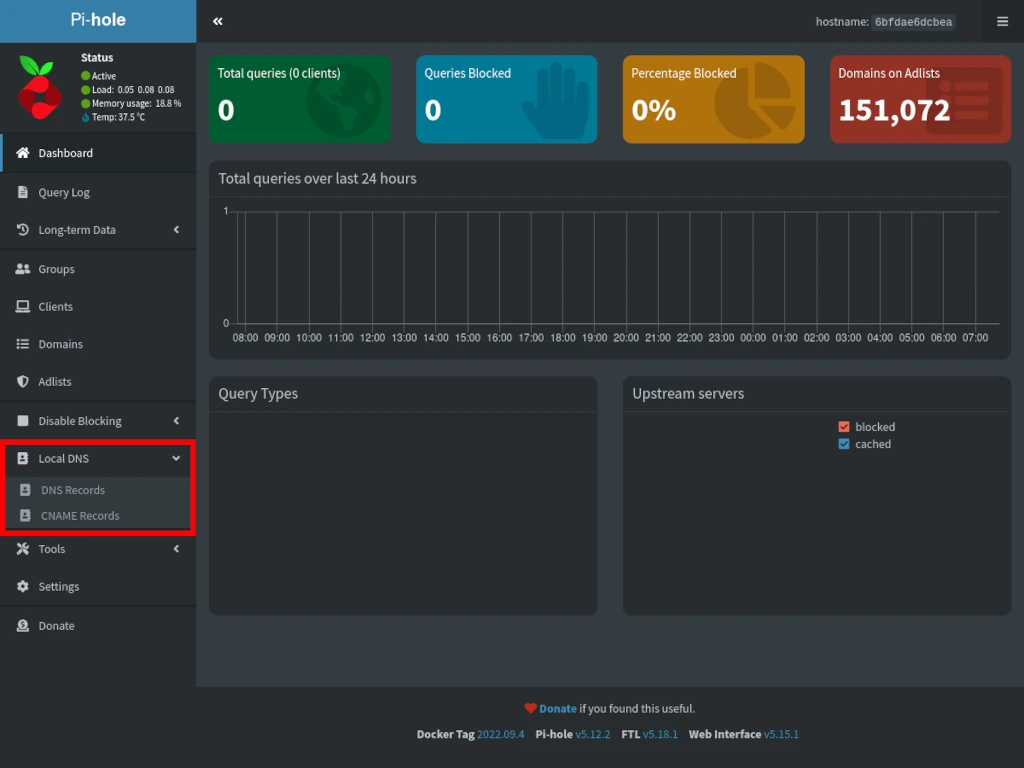Click the Donate sidebar icon
Image resolution: width=1024 pixels, height=768 pixels.
[23, 626]
